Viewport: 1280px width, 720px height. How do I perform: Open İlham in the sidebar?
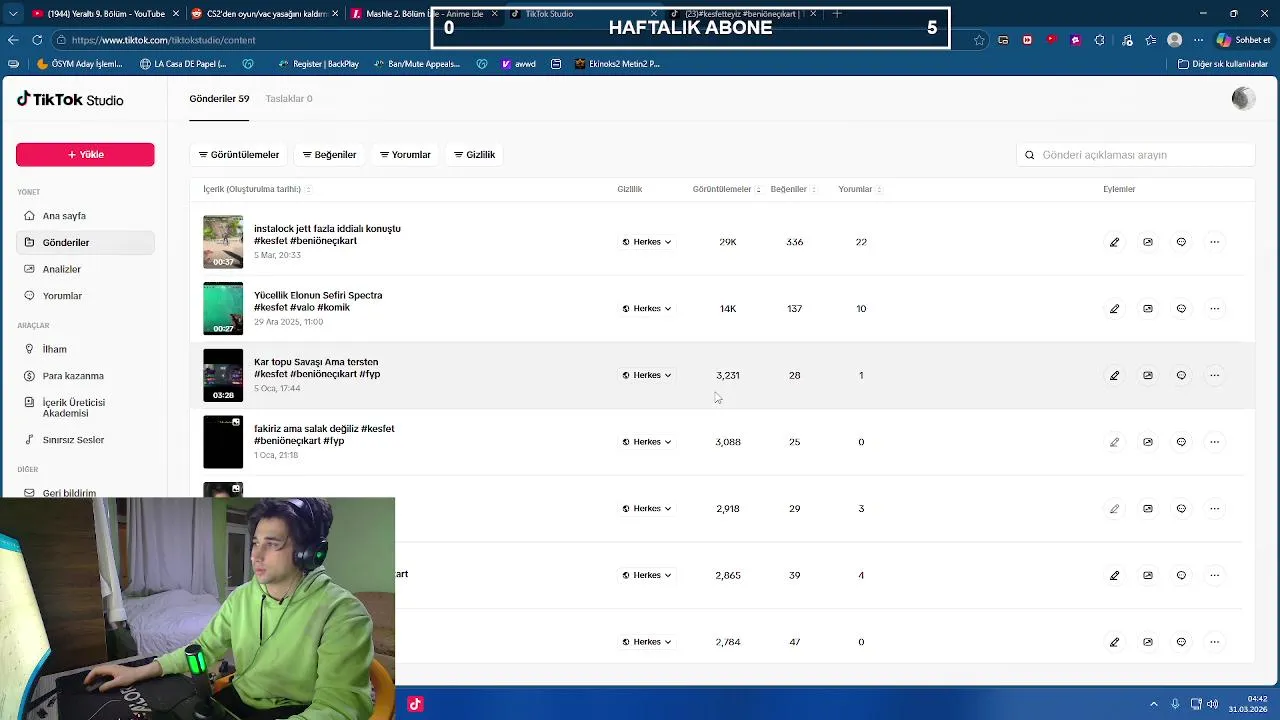pos(85,349)
